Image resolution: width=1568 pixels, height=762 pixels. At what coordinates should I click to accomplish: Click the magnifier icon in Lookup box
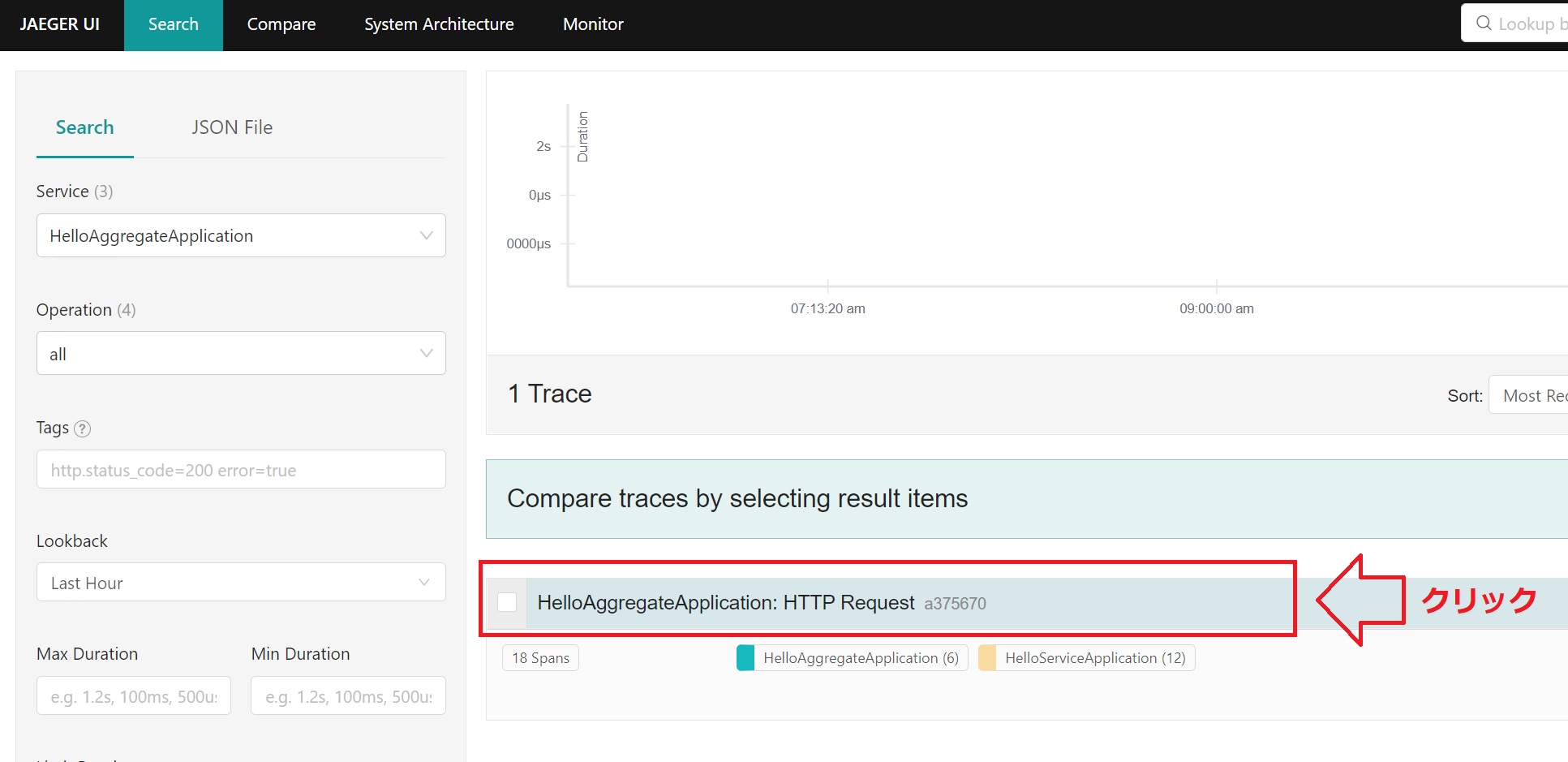click(x=1484, y=24)
